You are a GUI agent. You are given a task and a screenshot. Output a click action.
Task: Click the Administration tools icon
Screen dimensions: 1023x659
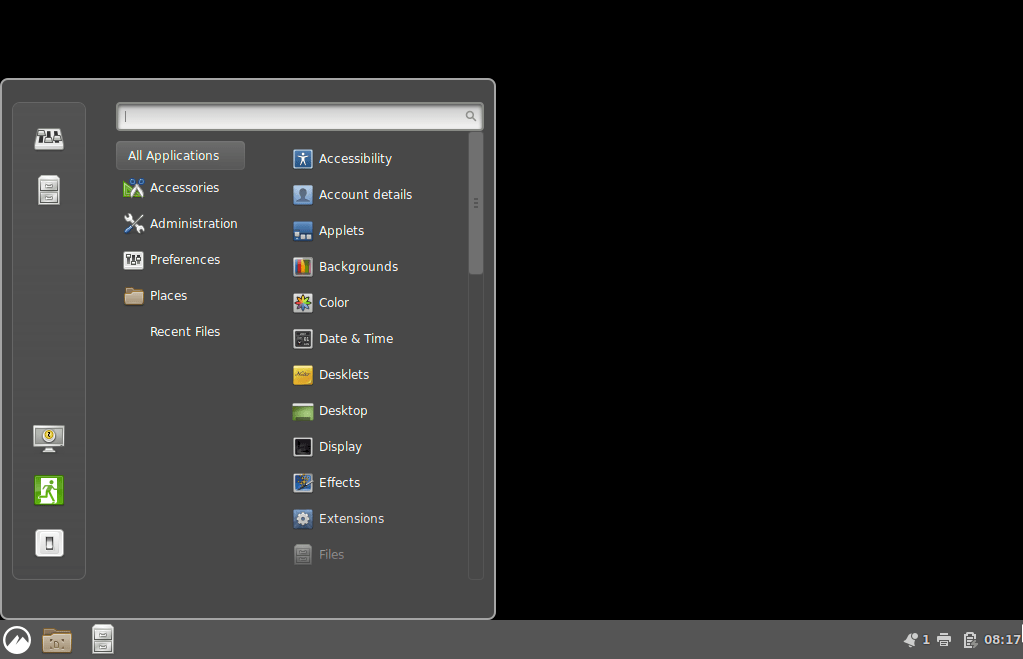pos(134,224)
